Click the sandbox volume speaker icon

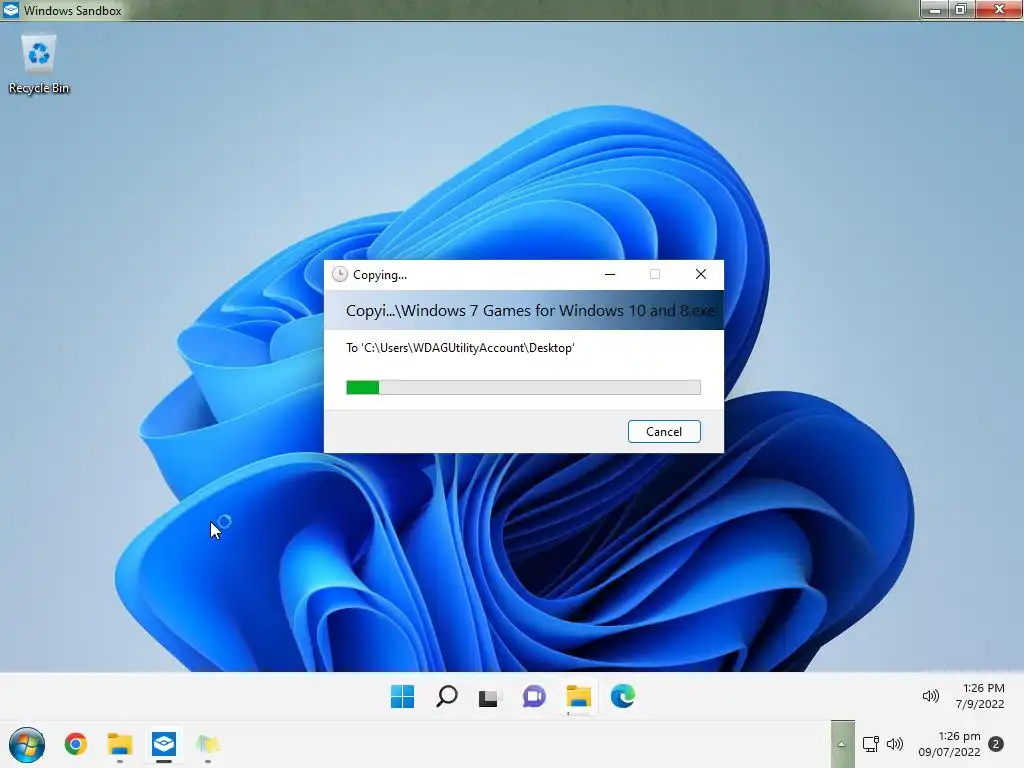click(931, 696)
